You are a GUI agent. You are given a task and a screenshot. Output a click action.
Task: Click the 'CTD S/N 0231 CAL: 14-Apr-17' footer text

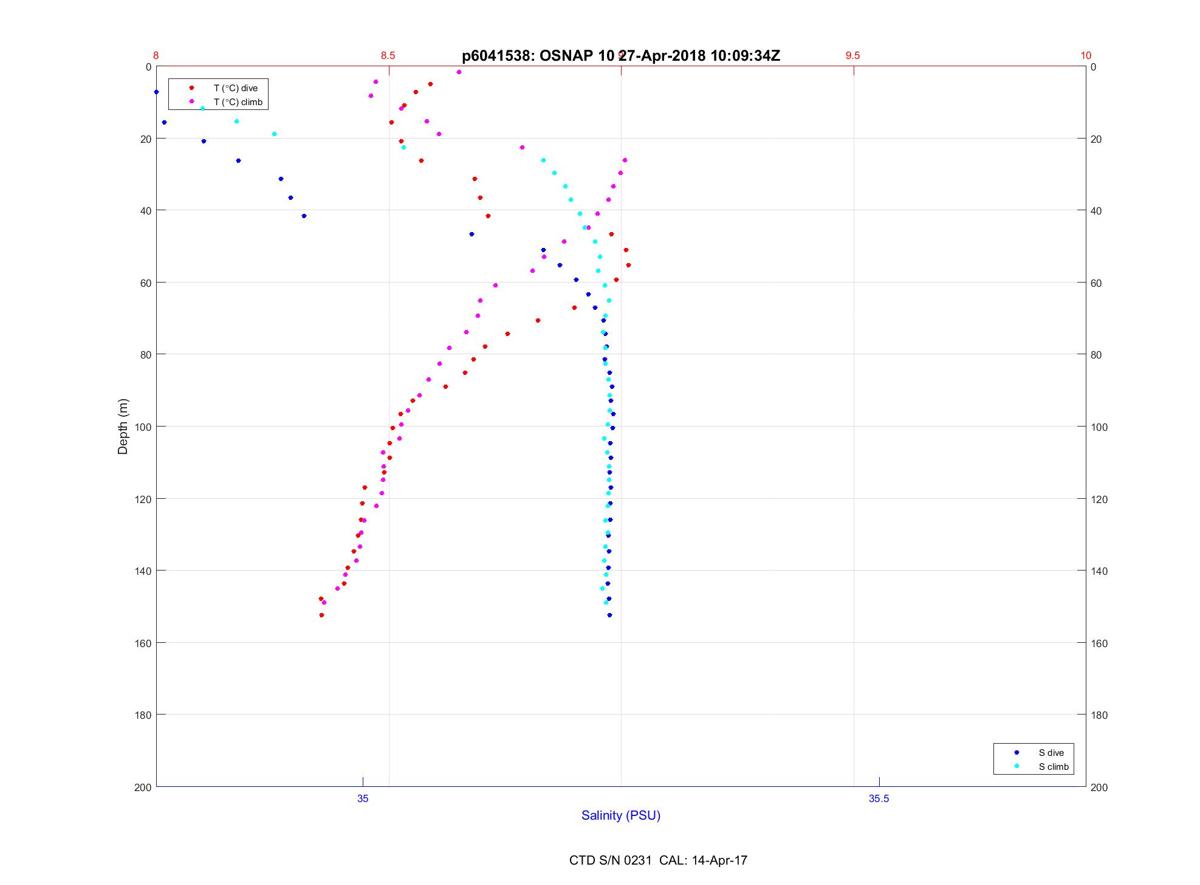(x=658, y=859)
